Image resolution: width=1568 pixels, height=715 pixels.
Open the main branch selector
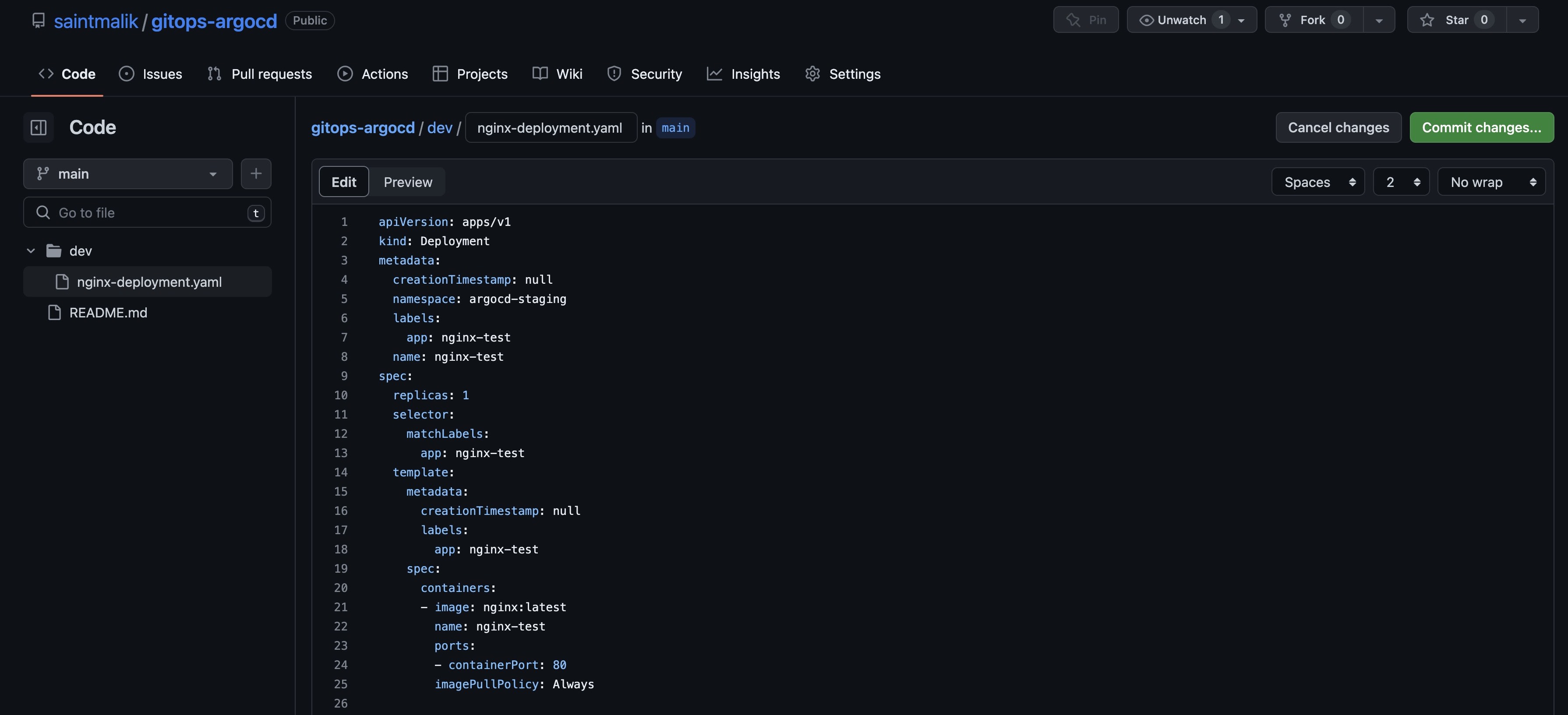pyautogui.click(x=128, y=174)
